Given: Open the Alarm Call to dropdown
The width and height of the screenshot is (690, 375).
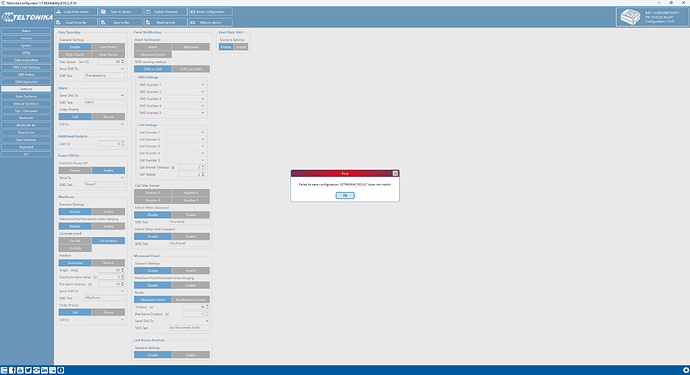Looking at the screenshot, I should click(104, 124).
